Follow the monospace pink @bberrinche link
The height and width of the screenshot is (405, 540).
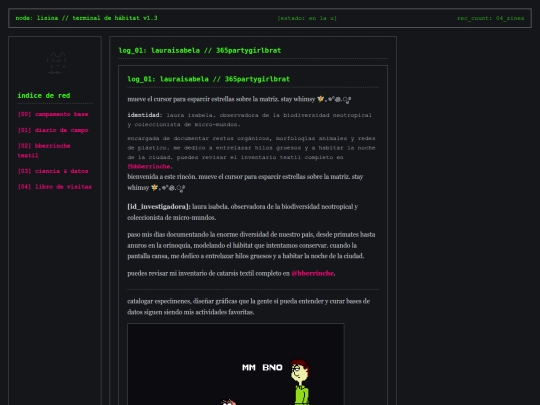click(149, 166)
